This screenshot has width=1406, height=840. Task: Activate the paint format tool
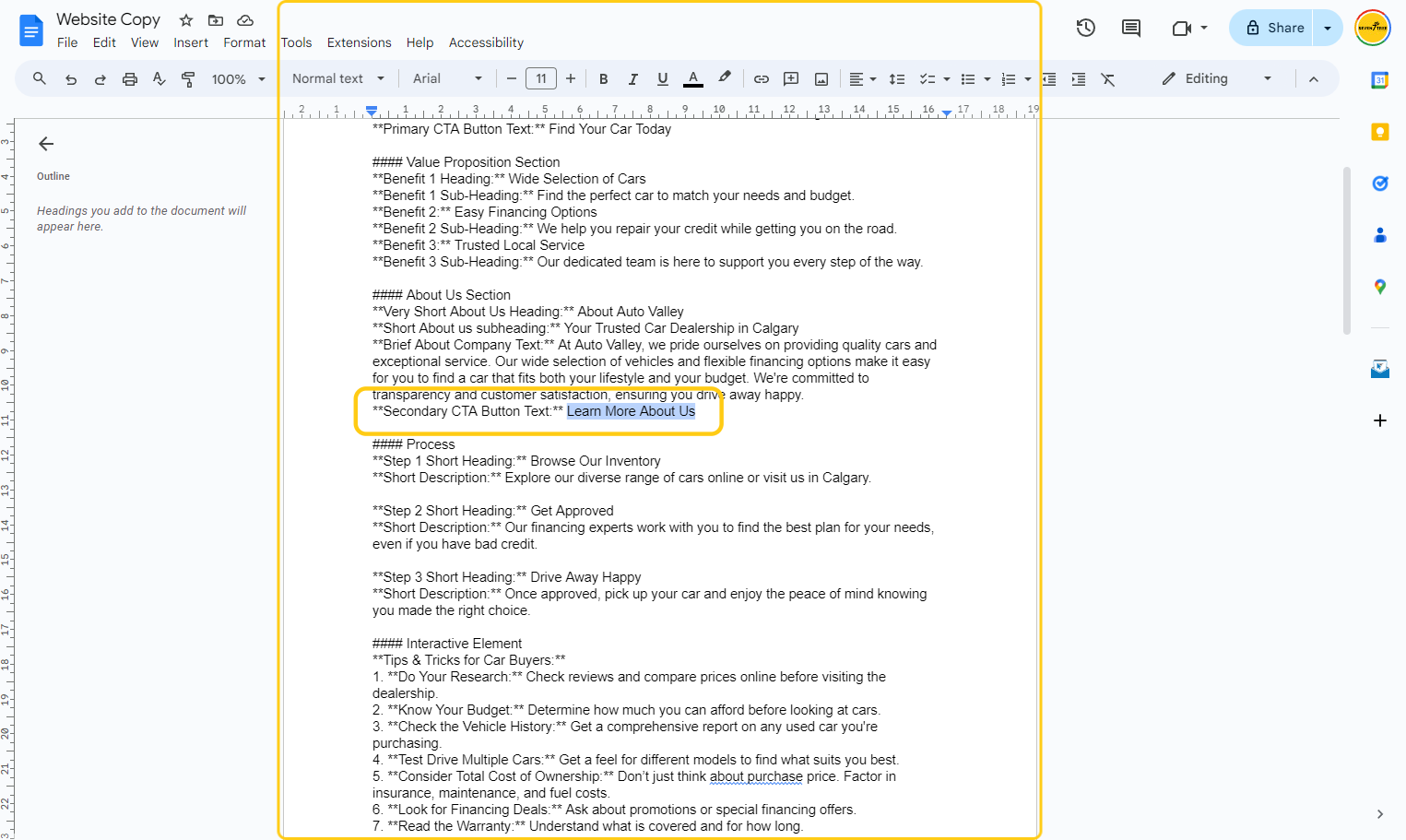188,79
